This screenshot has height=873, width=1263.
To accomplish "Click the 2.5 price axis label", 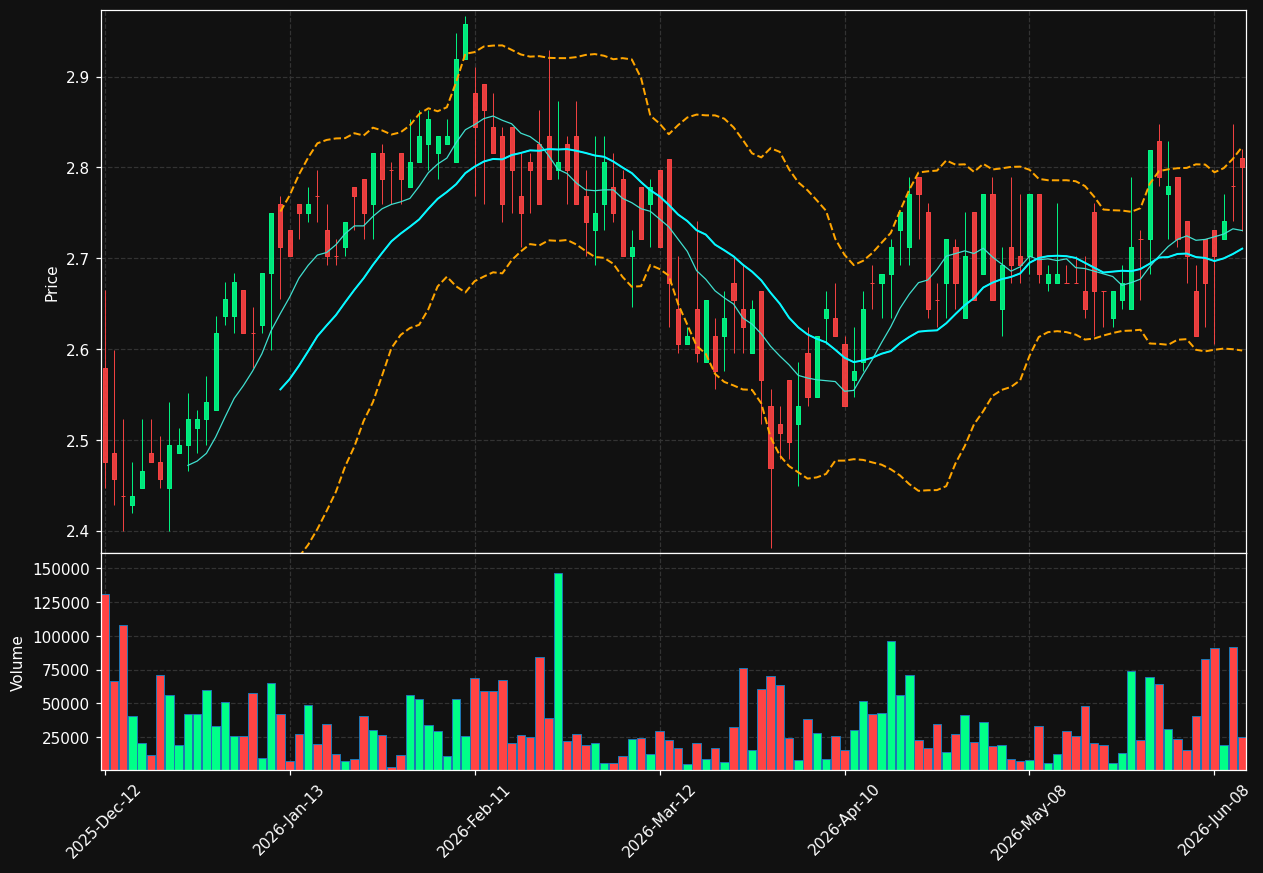I will 77,441.
